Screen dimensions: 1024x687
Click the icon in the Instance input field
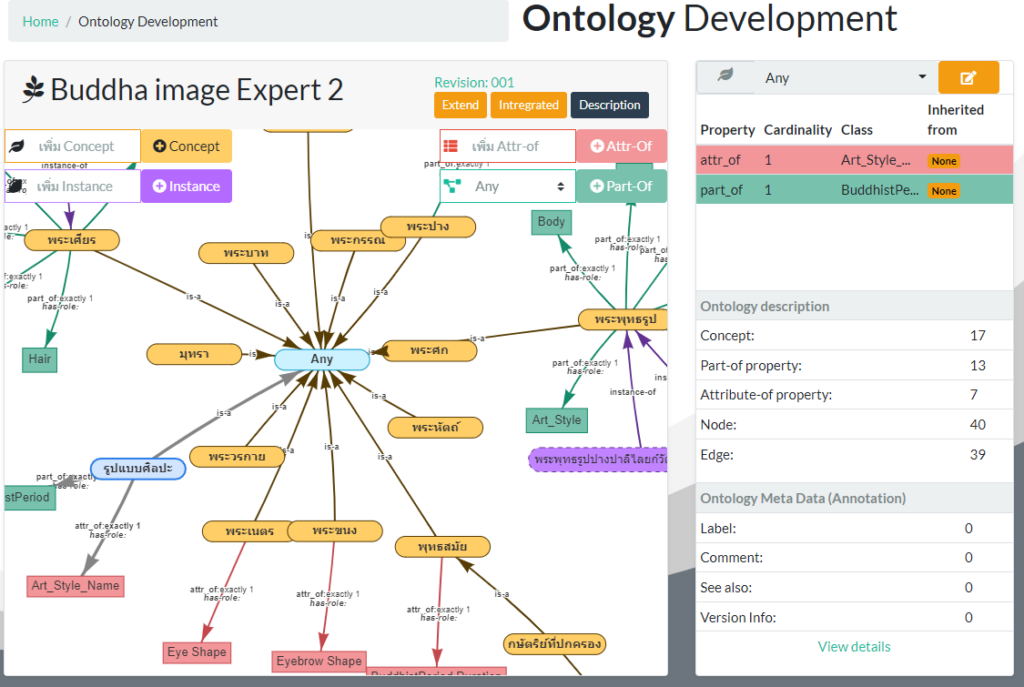pyautogui.click(x=17, y=186)
